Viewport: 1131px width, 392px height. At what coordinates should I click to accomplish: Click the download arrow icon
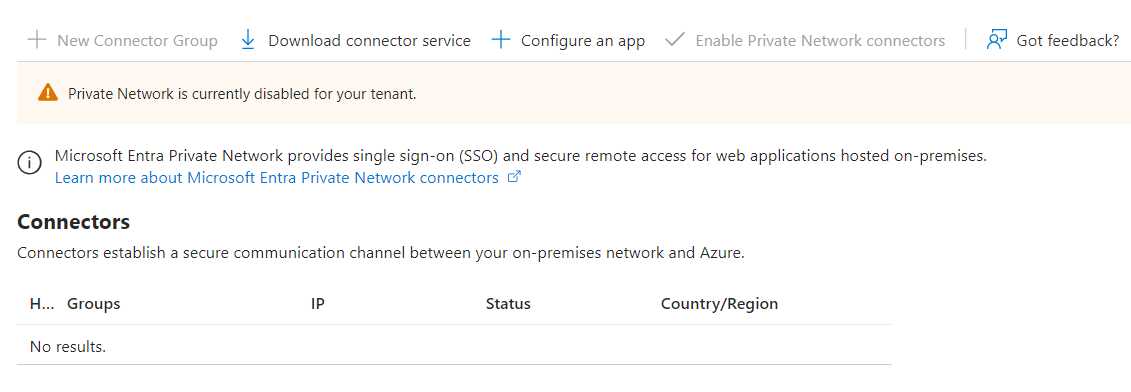point(248,40)
